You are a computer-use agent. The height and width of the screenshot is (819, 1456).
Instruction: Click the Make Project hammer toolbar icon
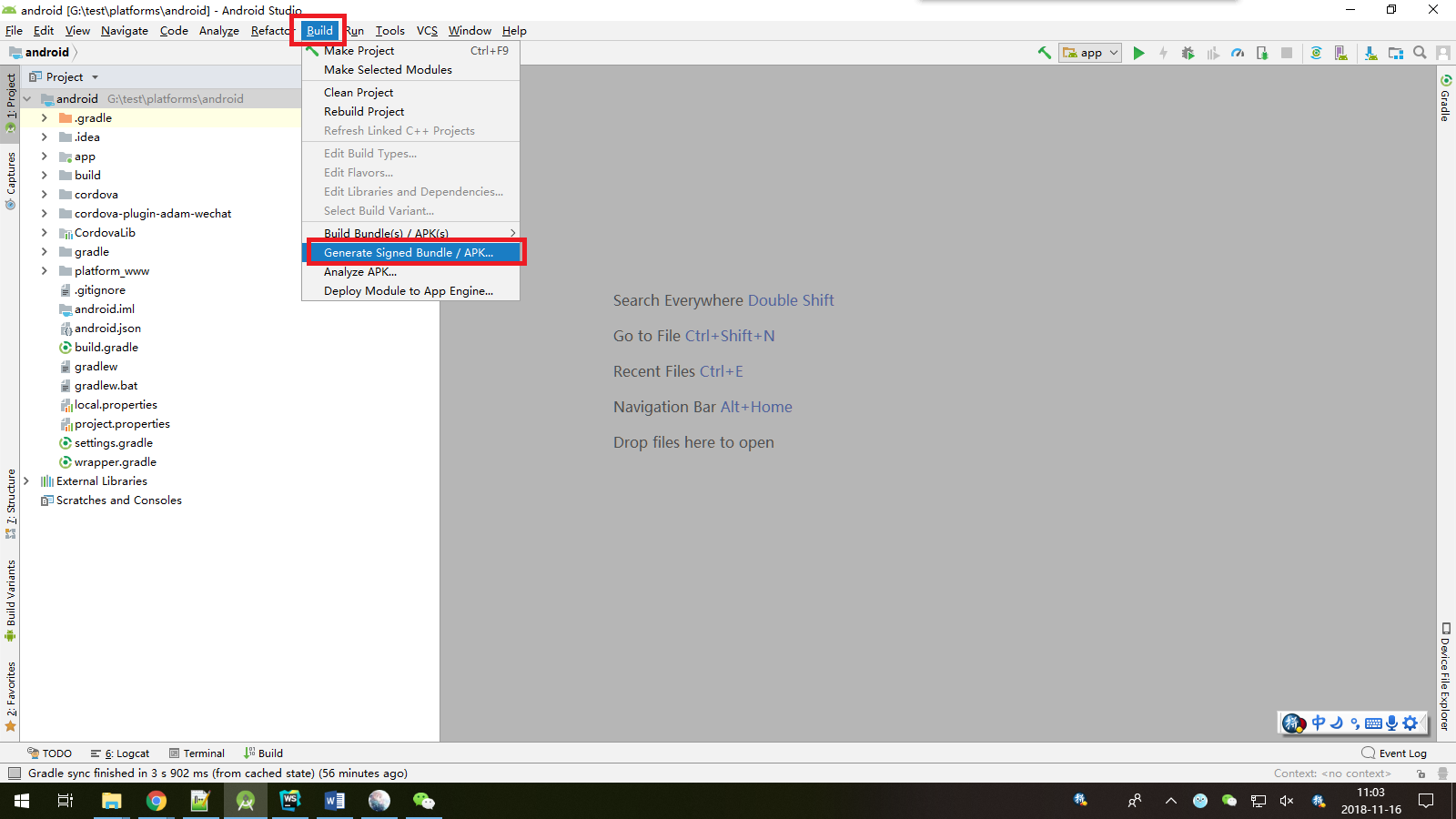click(x=1045, y=53)
